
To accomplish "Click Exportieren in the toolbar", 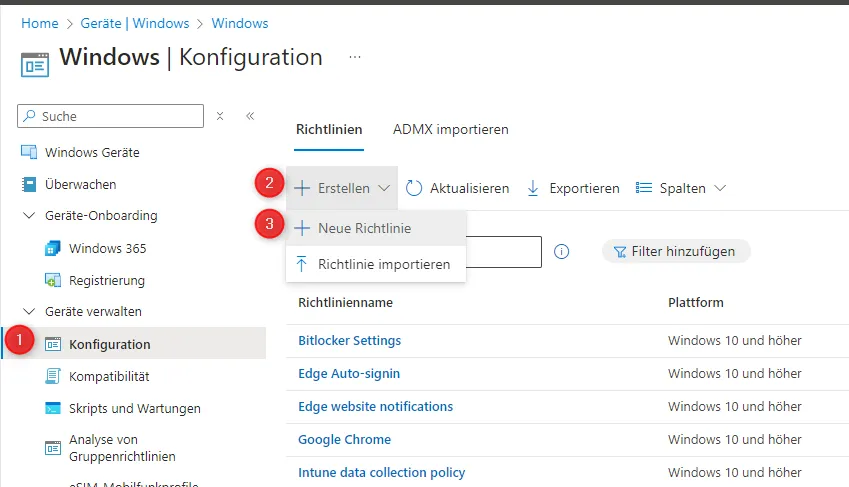I will pyautogui.click(x=573, y=188).
